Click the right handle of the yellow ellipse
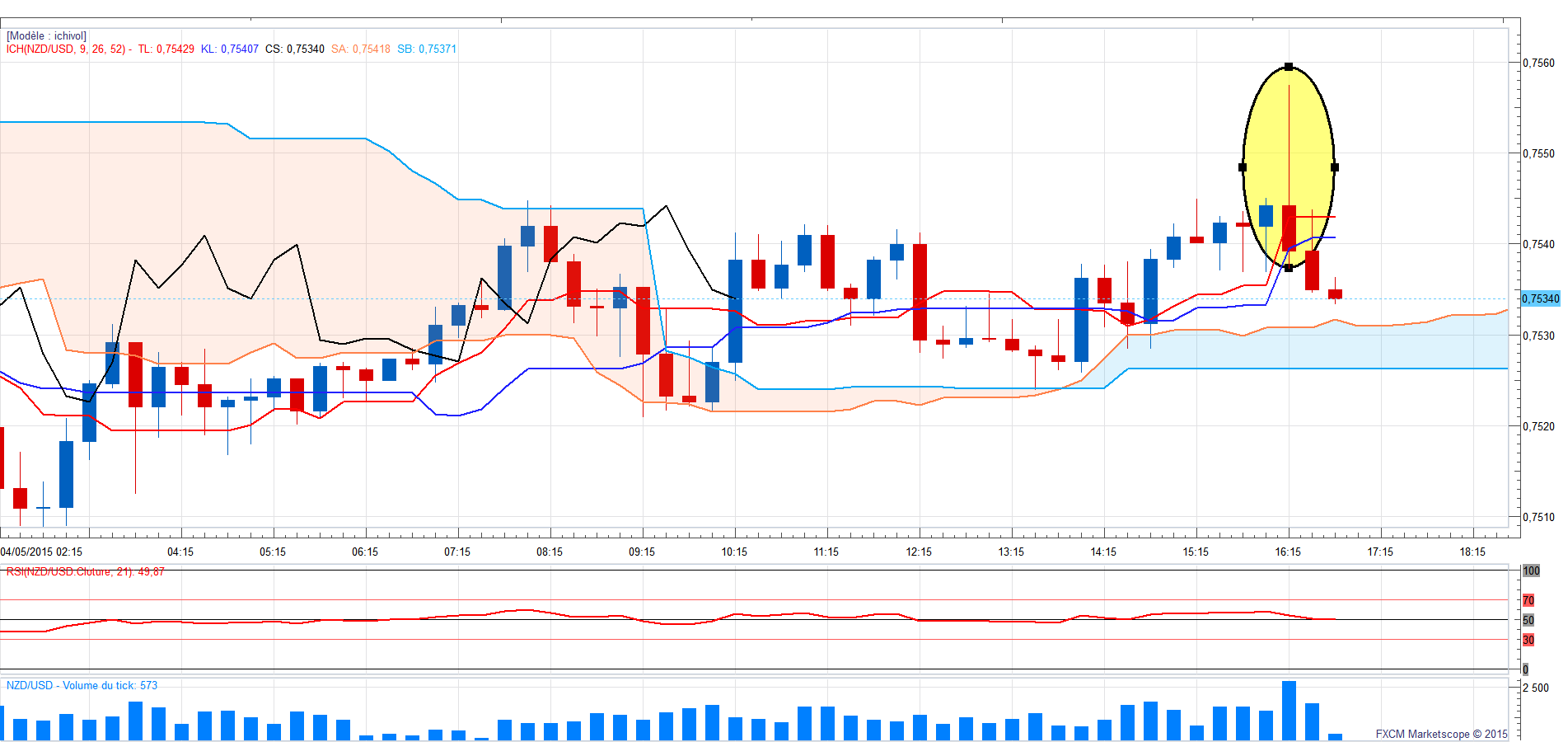The image size is (1568, 742). tap(1335, 167)
